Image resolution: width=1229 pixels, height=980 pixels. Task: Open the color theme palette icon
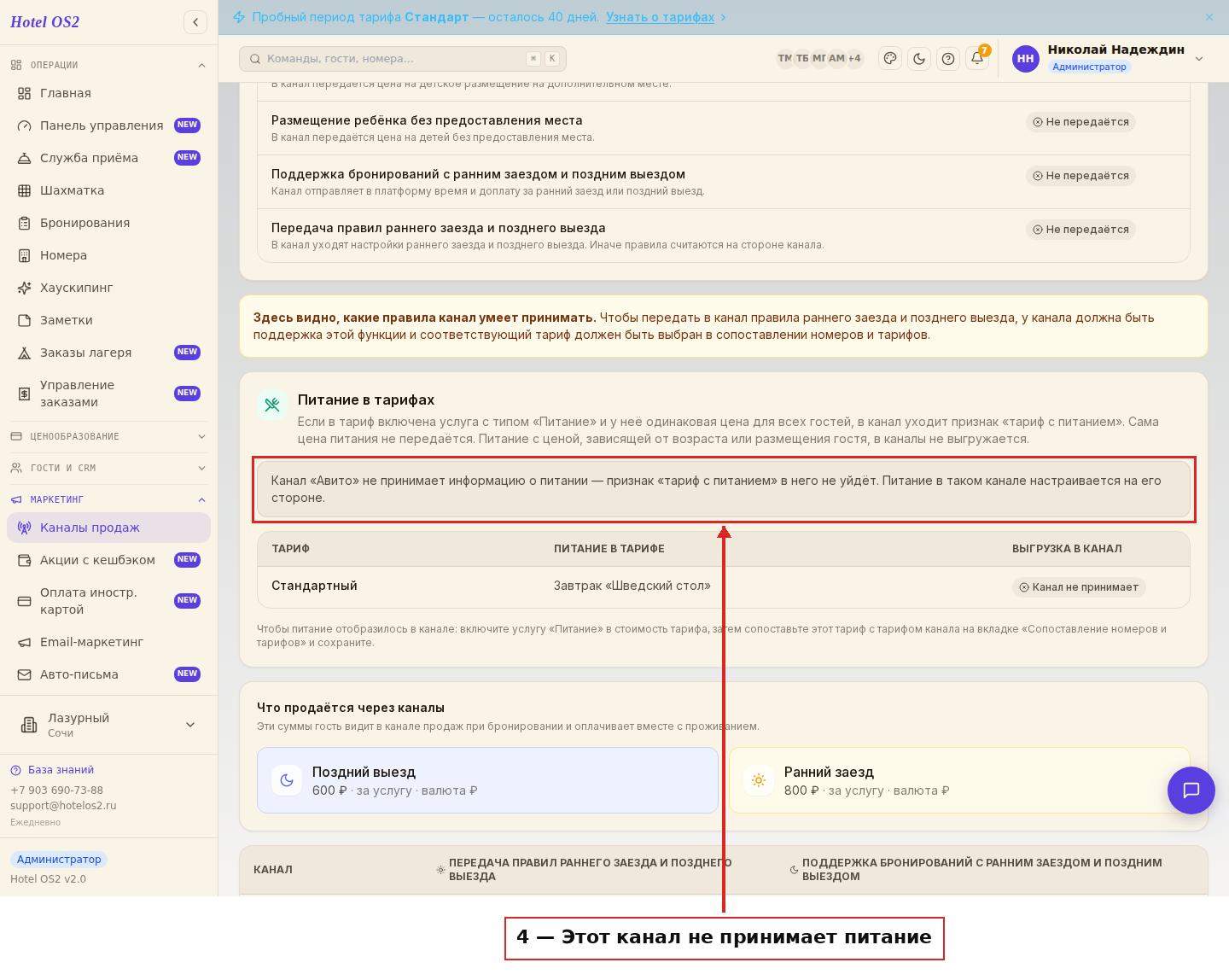tap(890, 58)
